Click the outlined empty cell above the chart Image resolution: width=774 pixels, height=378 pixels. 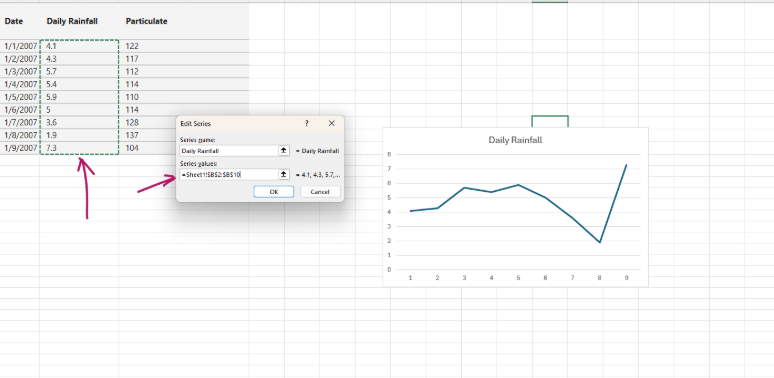click(550, 121)
